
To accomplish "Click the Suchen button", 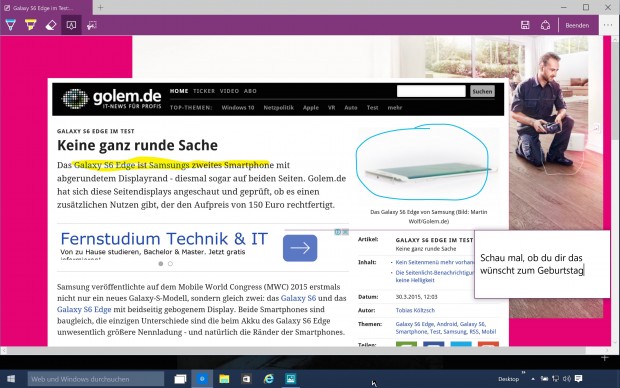I will [x=482, y=91].
